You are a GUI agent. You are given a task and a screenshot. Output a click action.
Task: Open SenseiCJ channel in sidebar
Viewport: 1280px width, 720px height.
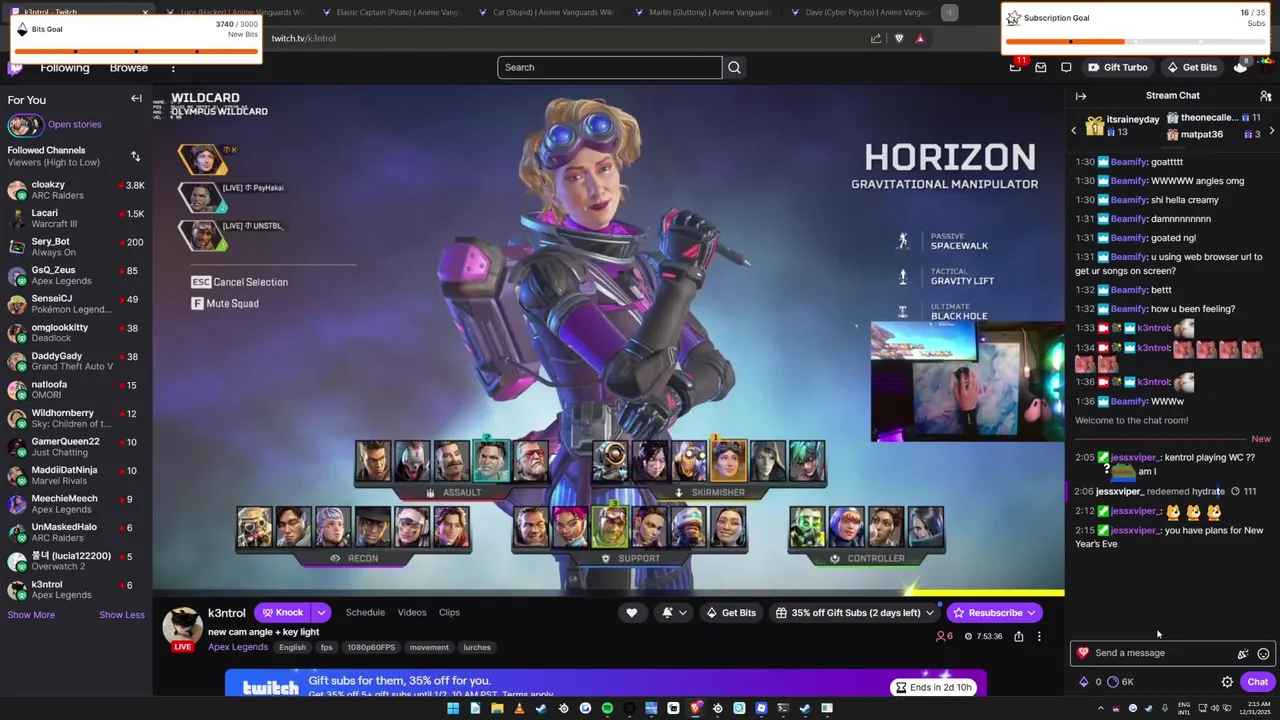[x=76, y=304]
